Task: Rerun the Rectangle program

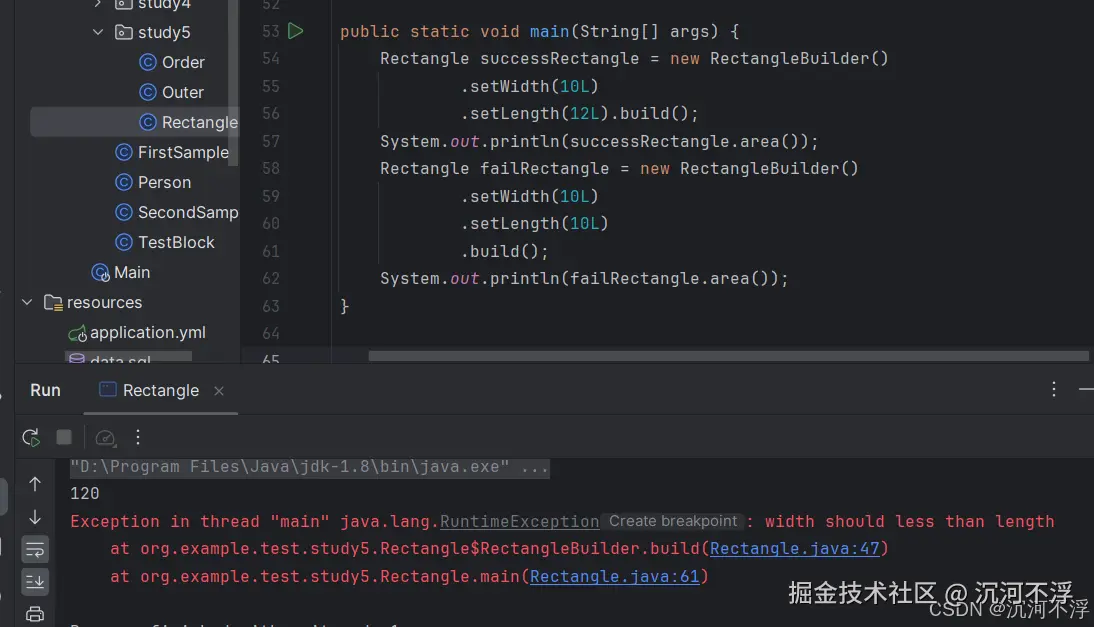Action: click(x=31, y=437)
